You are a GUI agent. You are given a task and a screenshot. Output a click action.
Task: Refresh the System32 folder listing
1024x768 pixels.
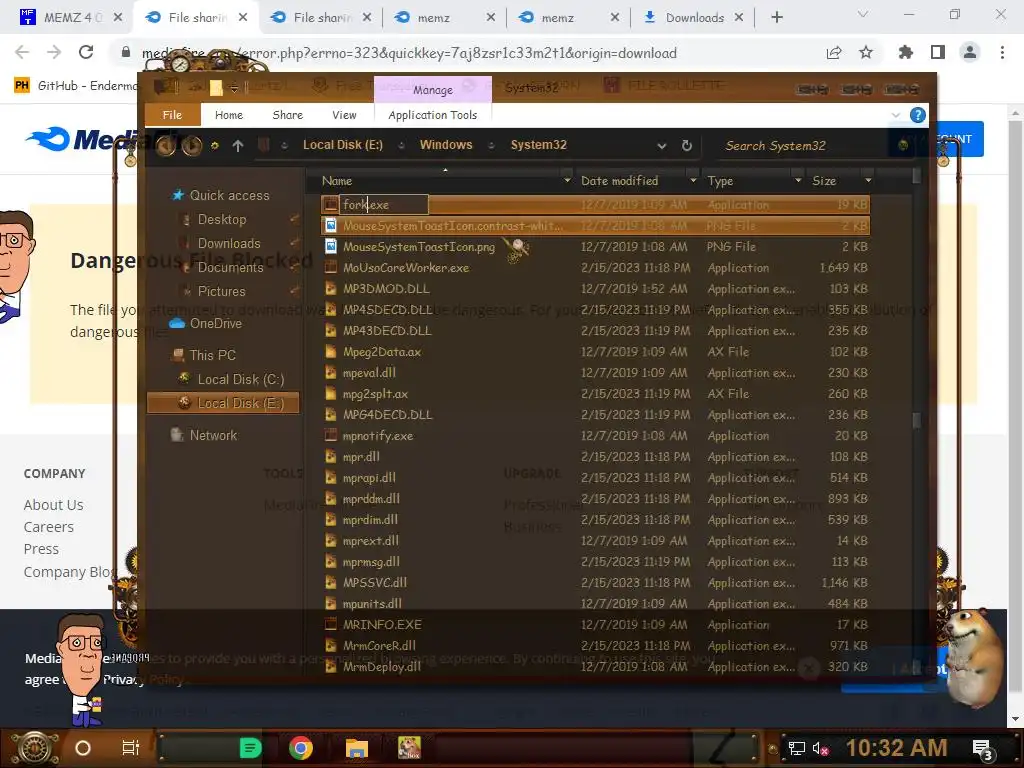[686, 146]
